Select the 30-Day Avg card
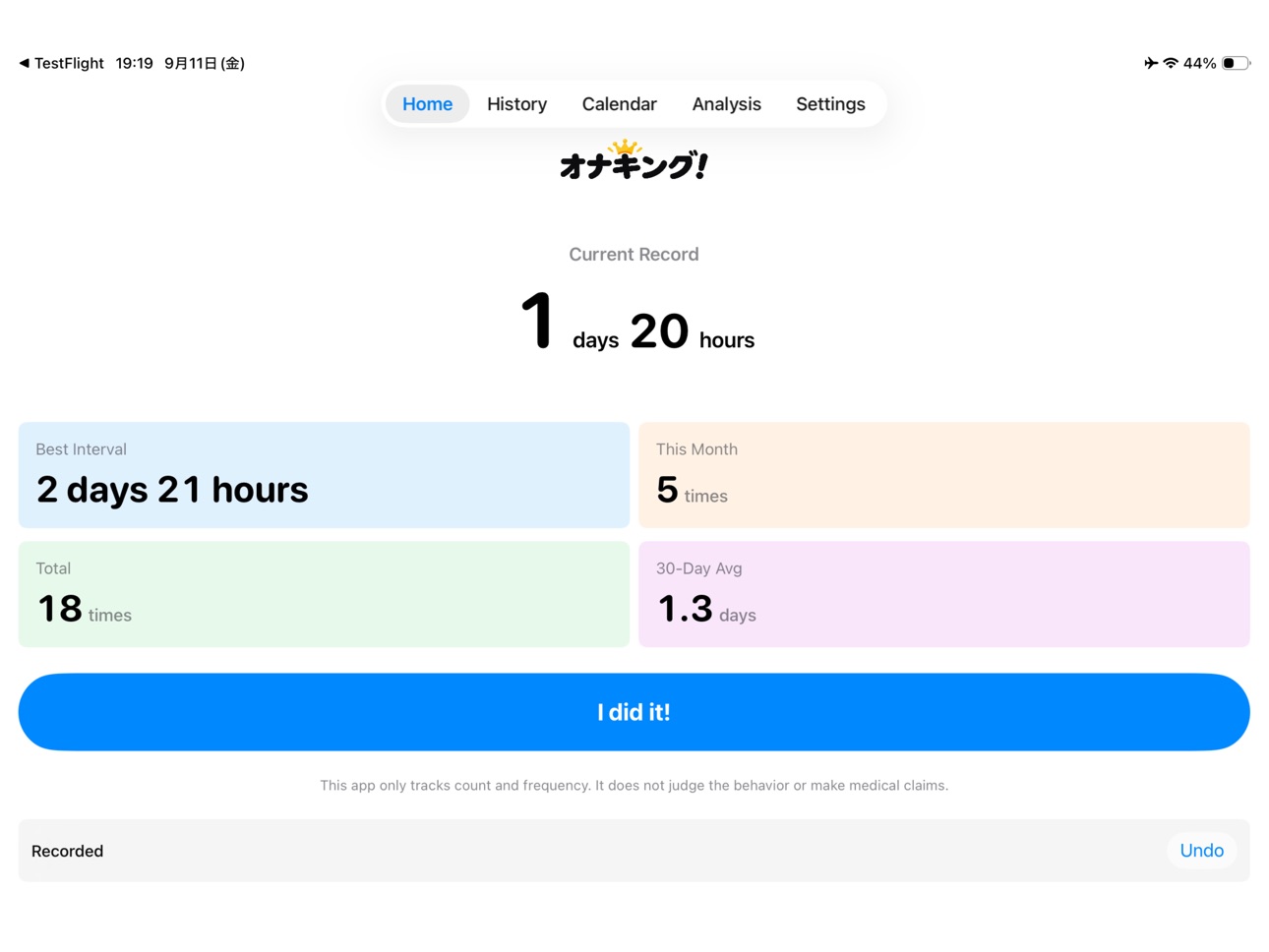 coord(944,594)
